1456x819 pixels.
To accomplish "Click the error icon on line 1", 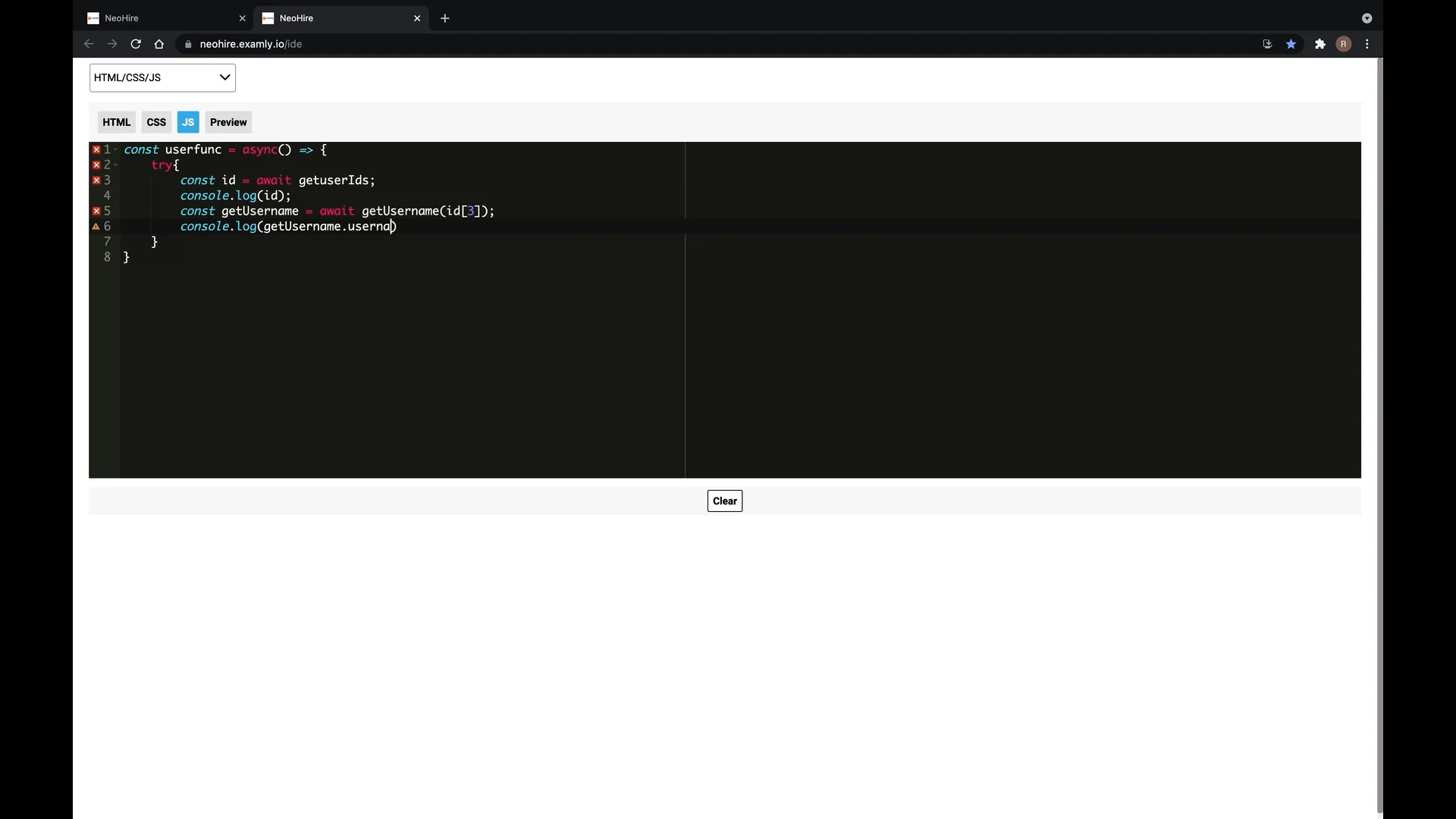I will (x=96, y=149).
